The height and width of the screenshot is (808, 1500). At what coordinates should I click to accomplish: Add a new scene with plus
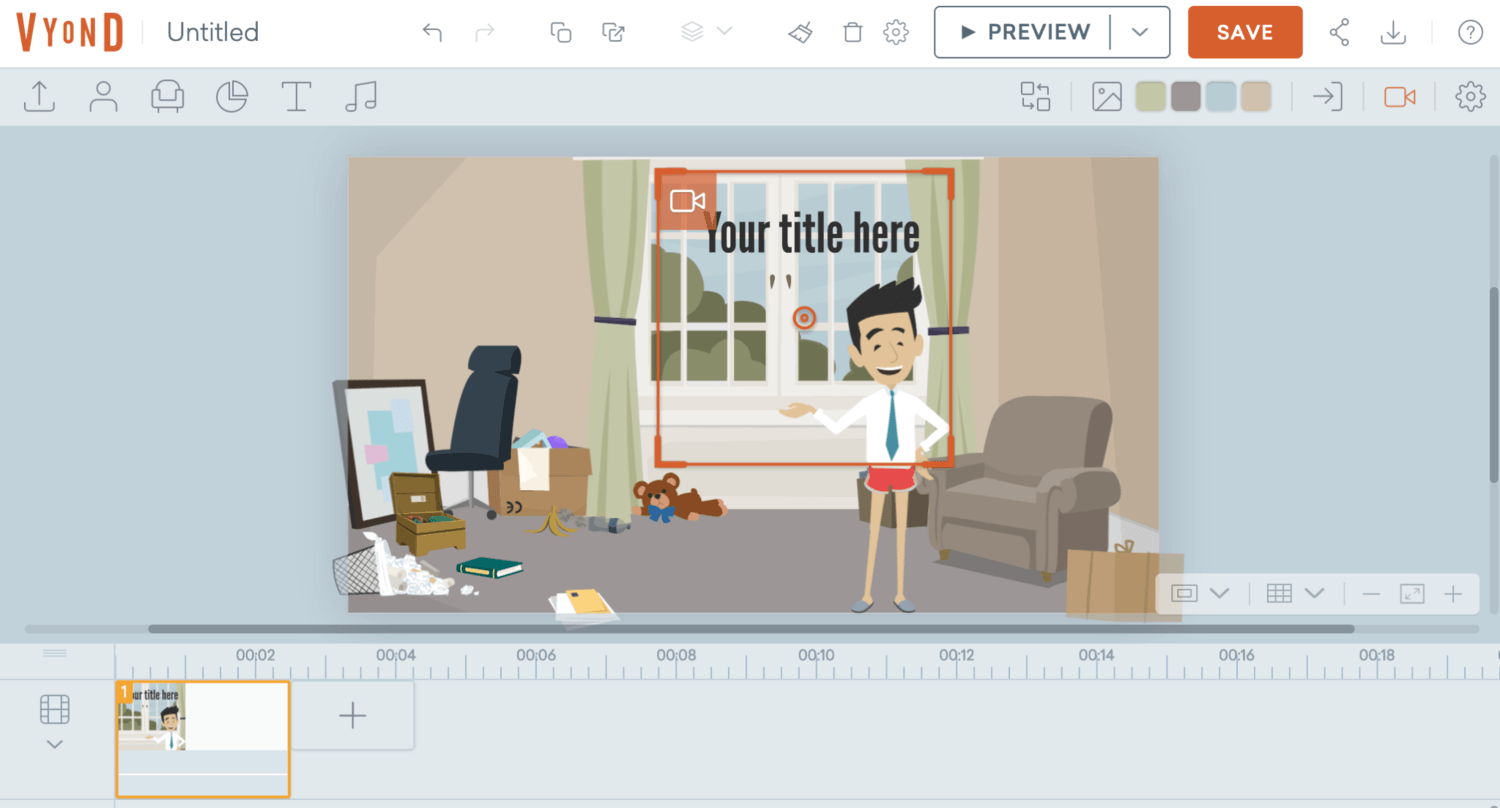pyautogui.click(x=352, y=715)
